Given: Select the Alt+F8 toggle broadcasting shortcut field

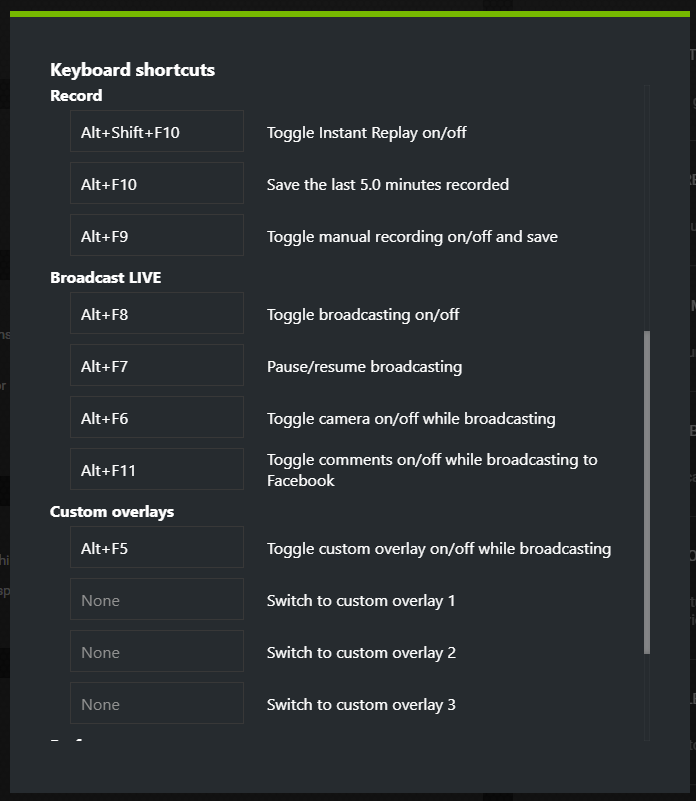Looking at the screenshot, I should [157, 313].
